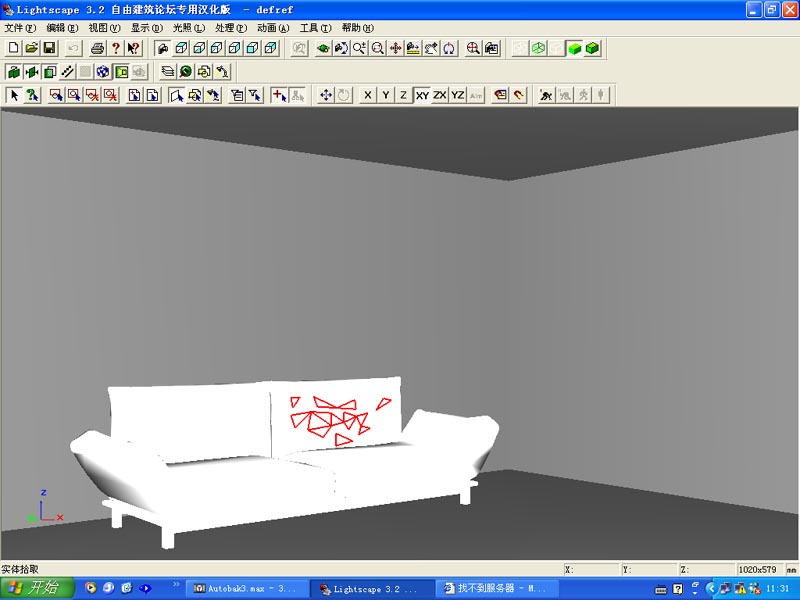This screenshot has width=800, height=600.
Task: Toggle the antialiasing diagonal line icon
Action: click(67, 71)
